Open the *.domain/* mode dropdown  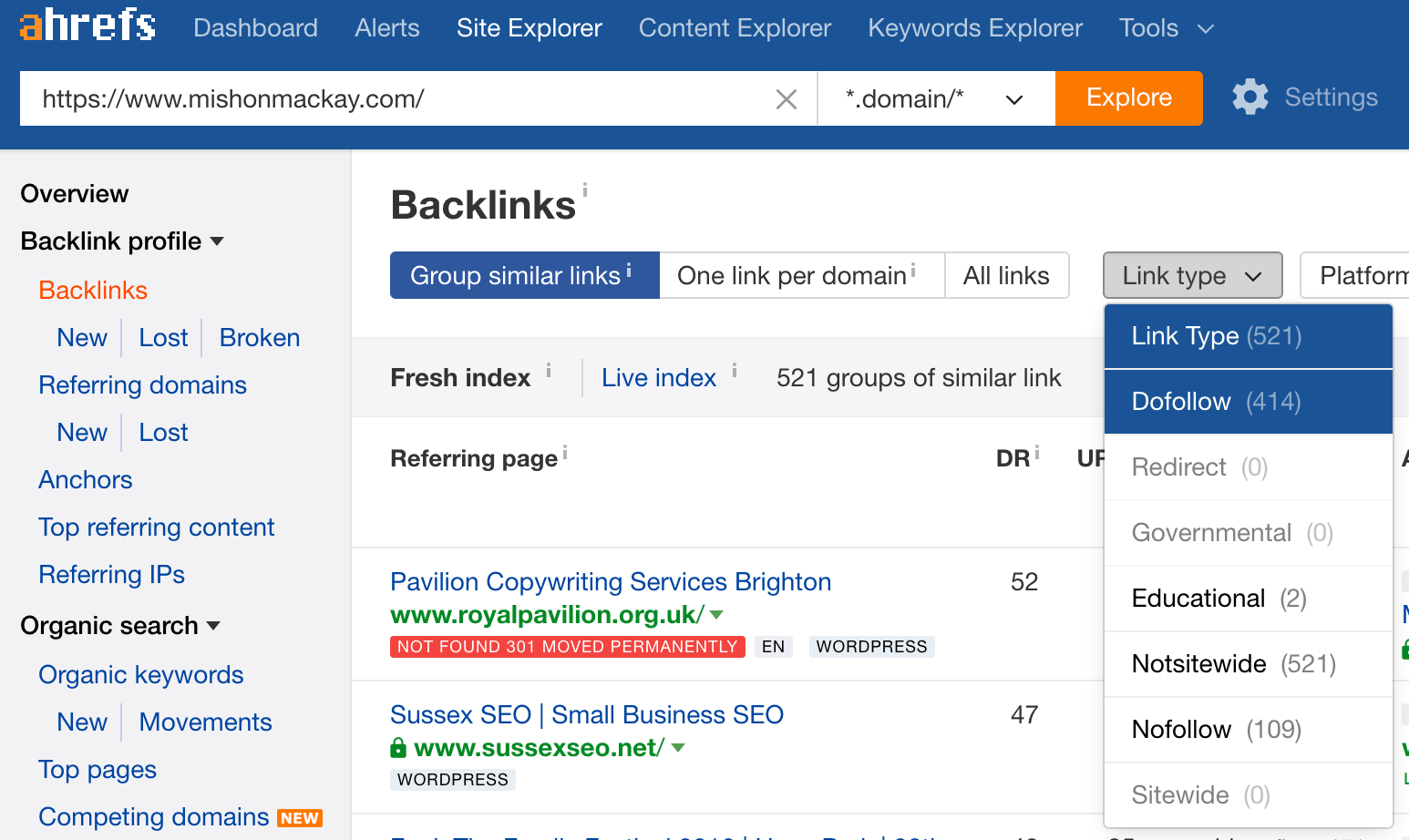pyautogui.click(x=935, y=99)
